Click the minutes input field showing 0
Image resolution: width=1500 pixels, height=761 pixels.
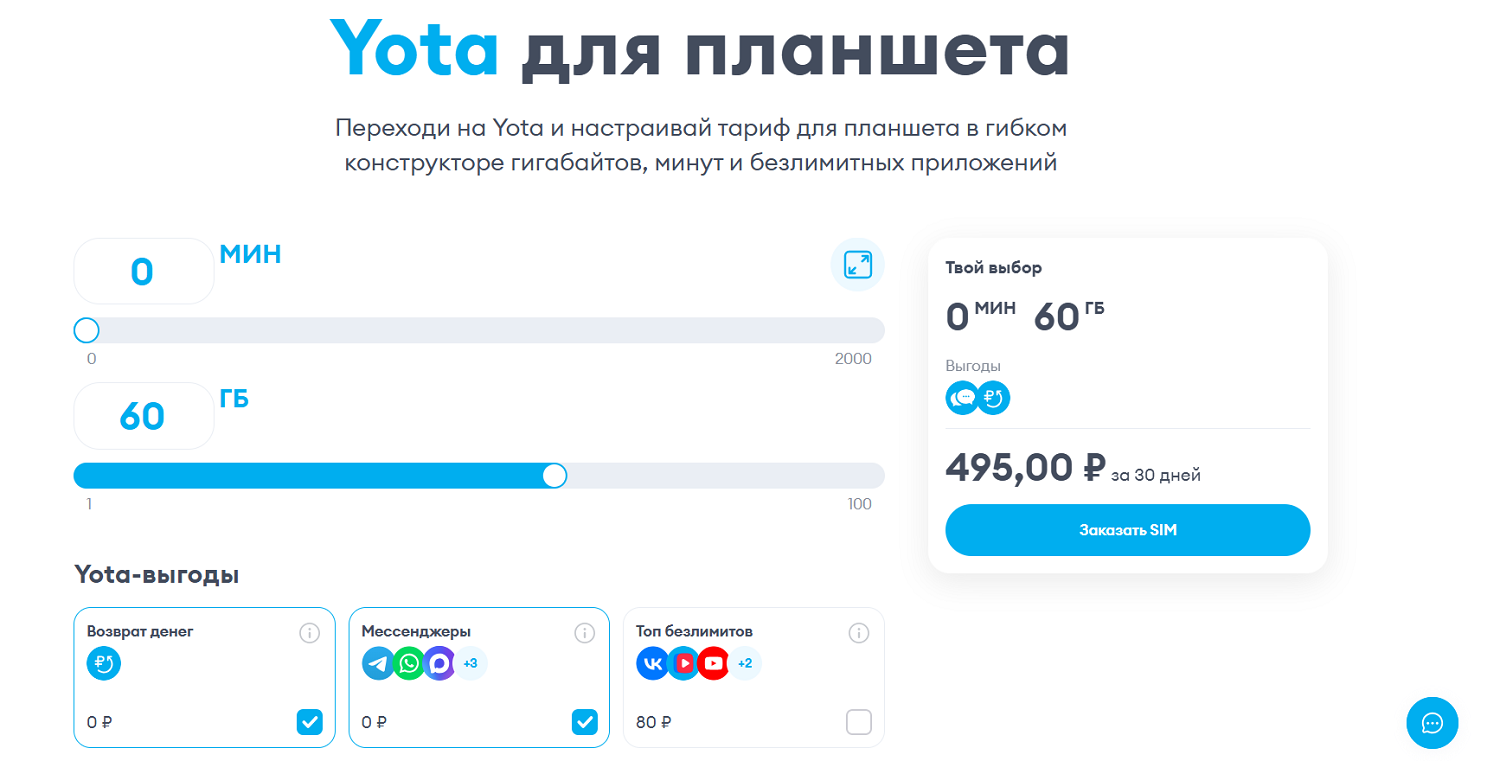tap(143, 270)
